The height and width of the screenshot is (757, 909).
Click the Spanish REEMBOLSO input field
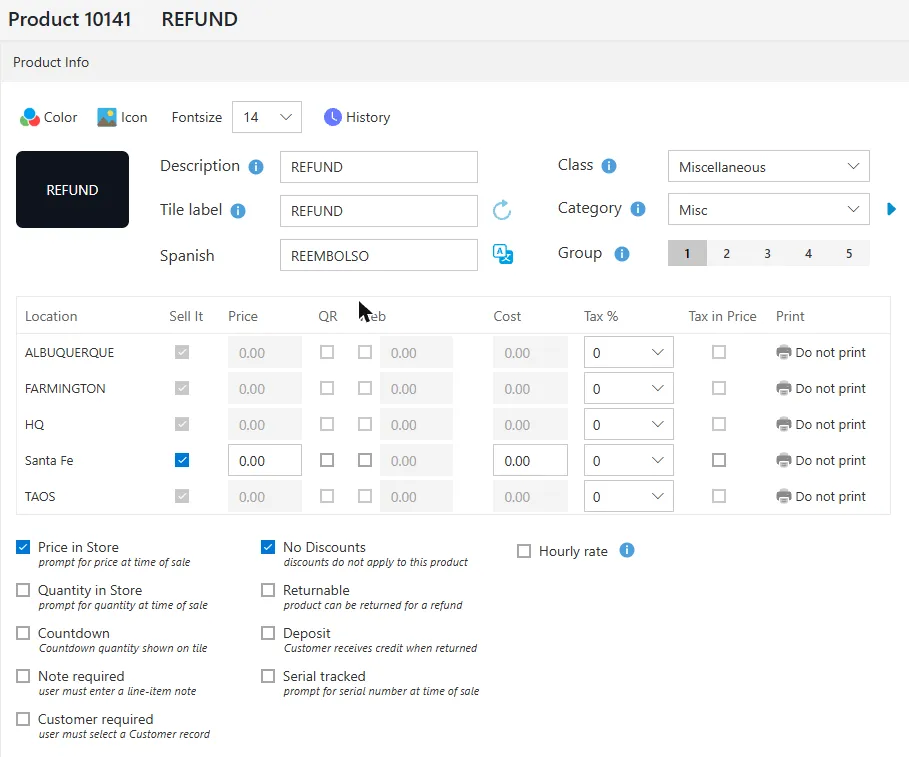pyautogui.click(x=379, y=255)
